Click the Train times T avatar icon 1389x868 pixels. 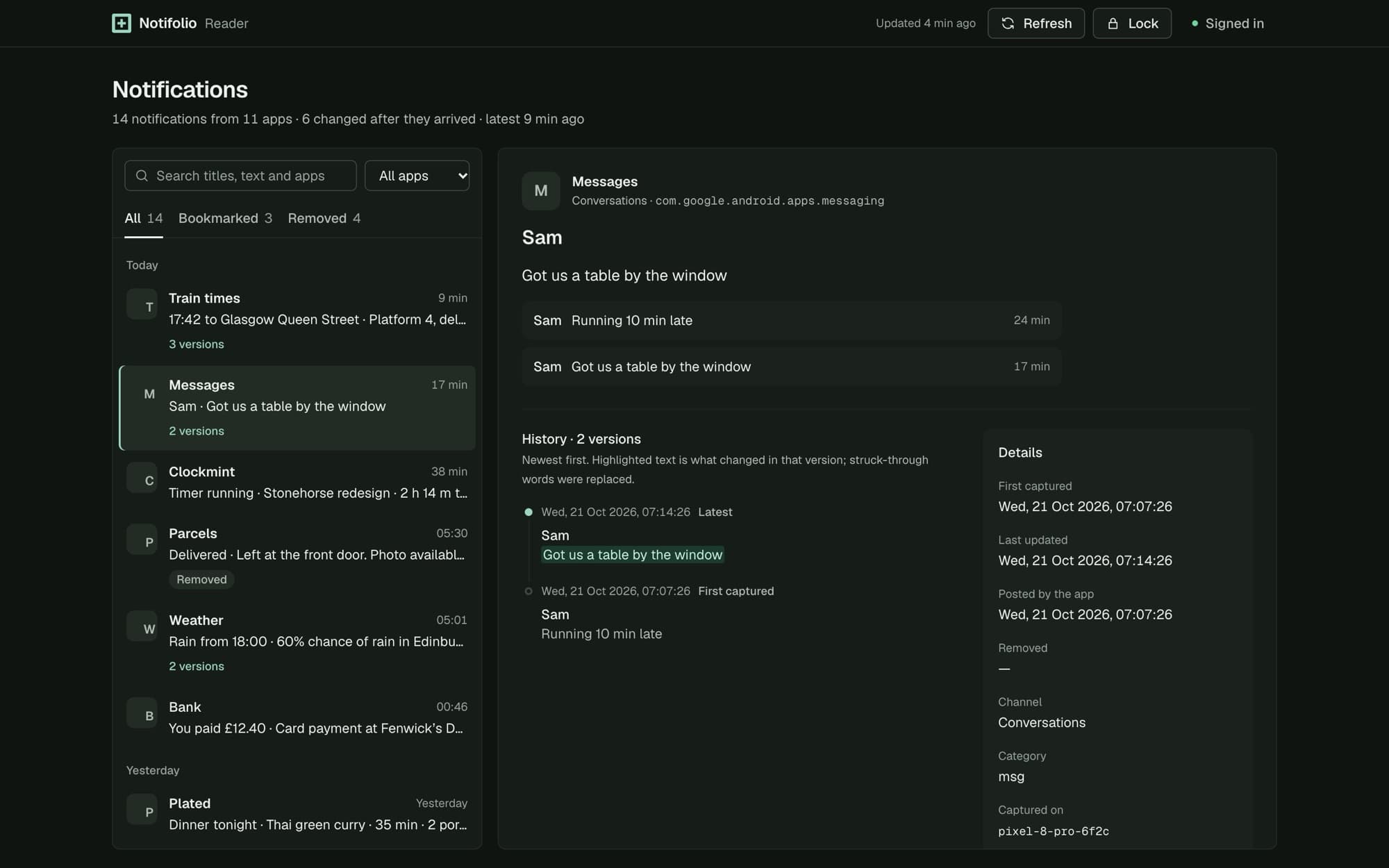coord(142,305)
